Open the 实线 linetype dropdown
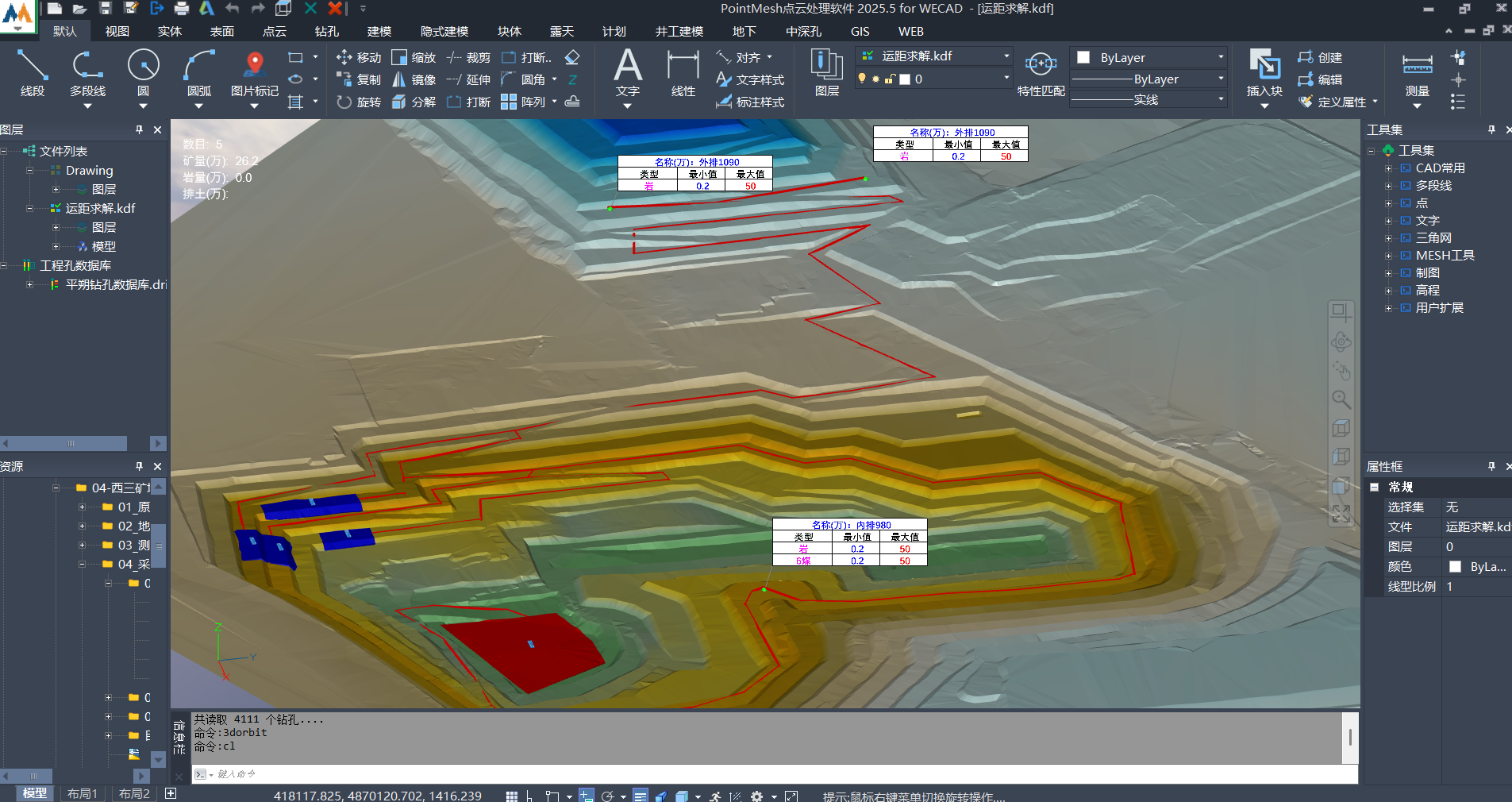 [x=1220, y=100]
